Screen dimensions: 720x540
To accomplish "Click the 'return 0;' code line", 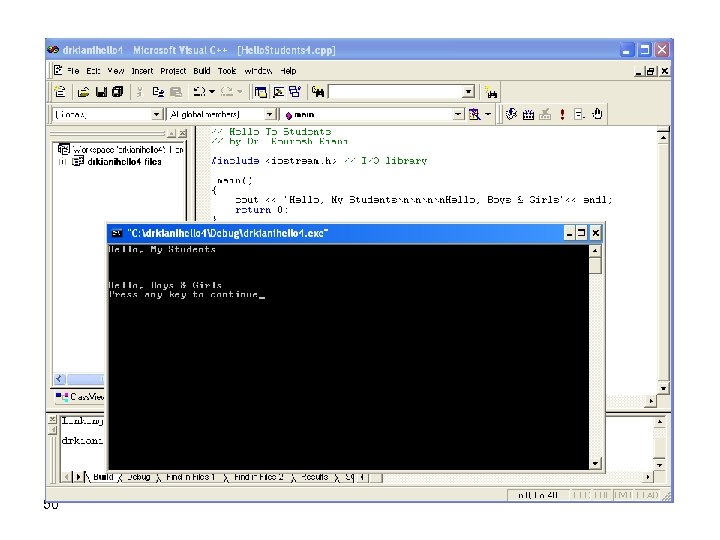I will click(x=261, y=210).
